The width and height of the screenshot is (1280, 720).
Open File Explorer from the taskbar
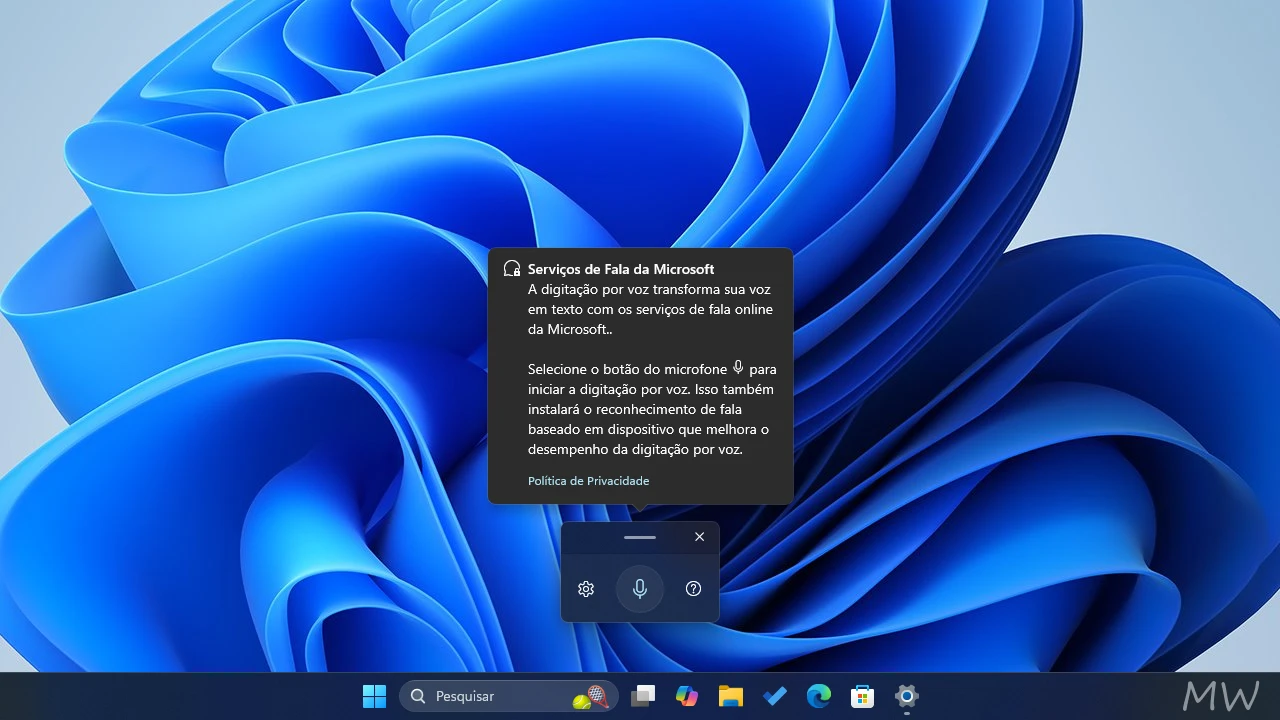[x=731, y=696]
